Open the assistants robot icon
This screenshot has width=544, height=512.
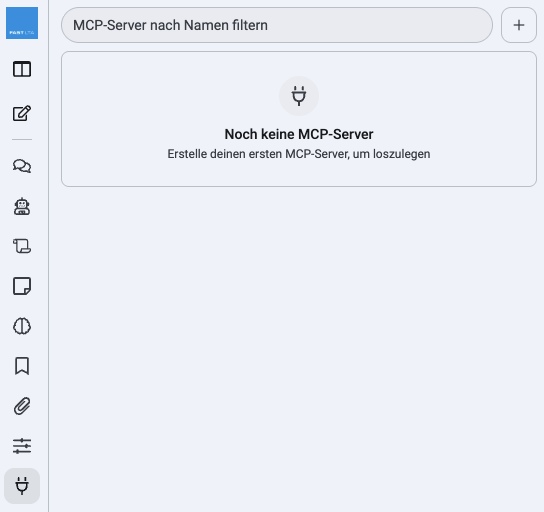coord(22,206)
